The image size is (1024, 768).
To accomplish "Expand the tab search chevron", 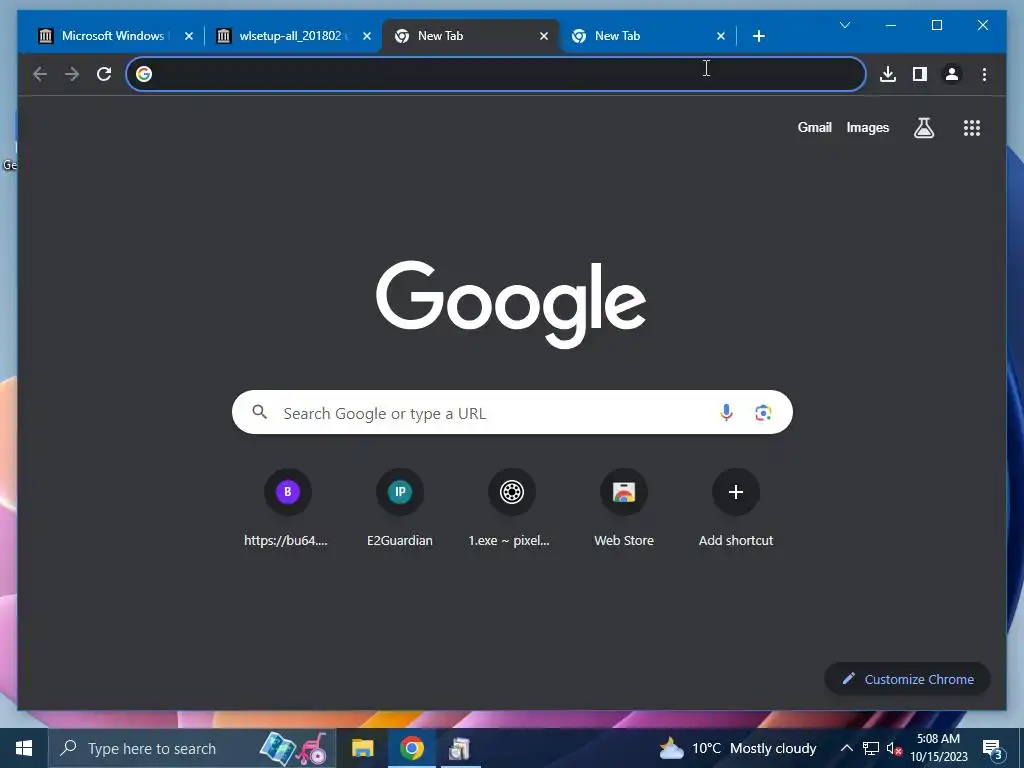I will coord(844,25).
